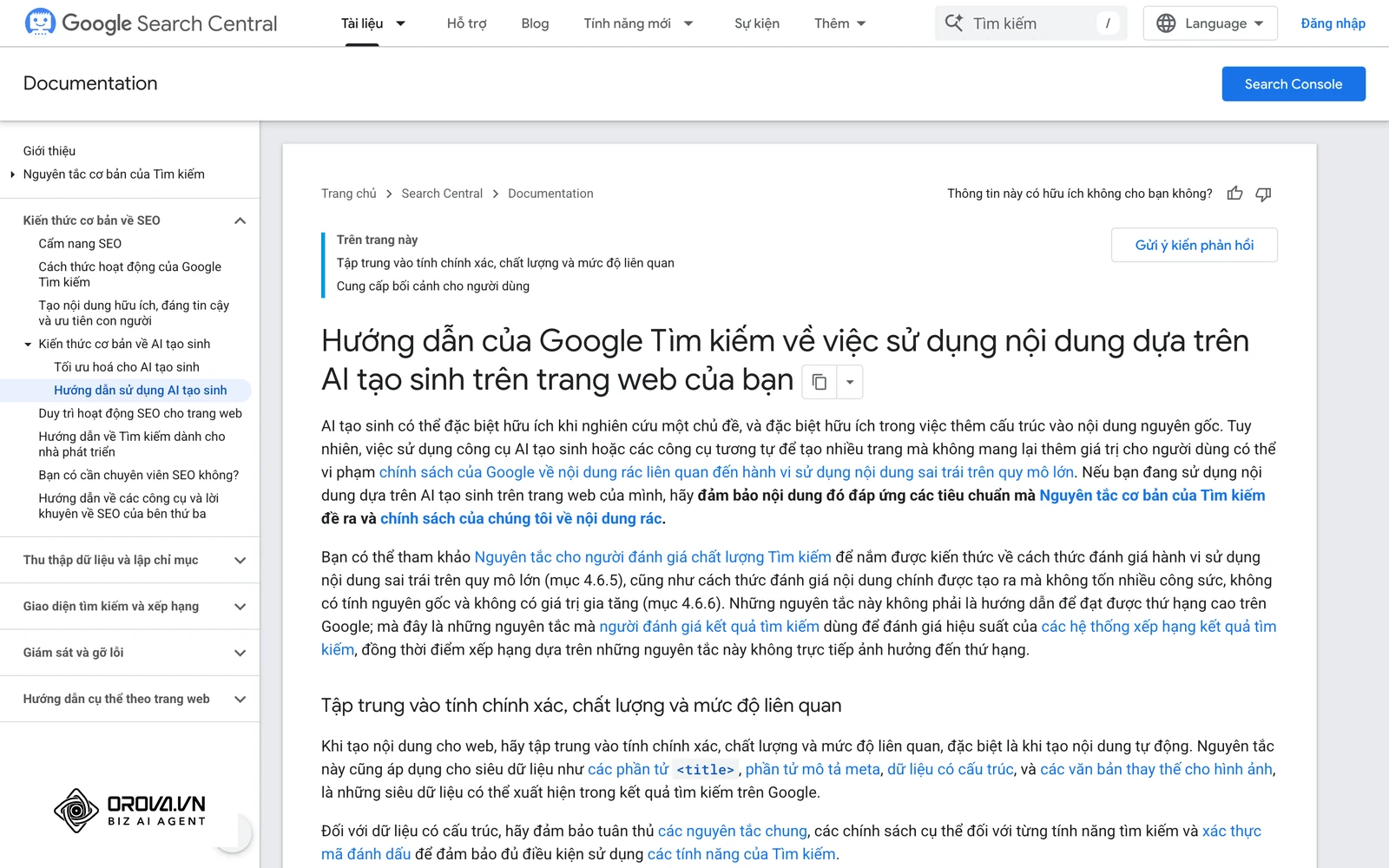Click the thumbs up feedback icon
Viewport: 1389px width, 868px height.
(x=1234, y=194)
